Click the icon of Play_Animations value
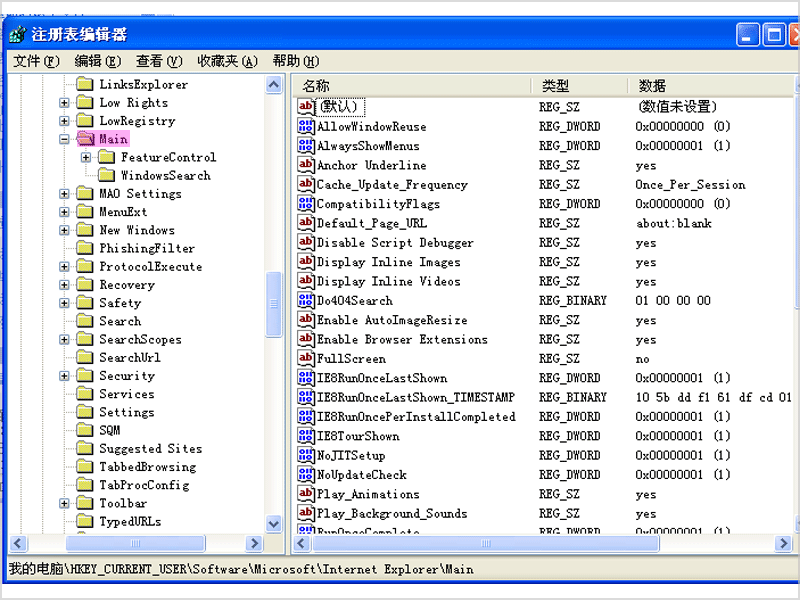 (x=306, y=494)
